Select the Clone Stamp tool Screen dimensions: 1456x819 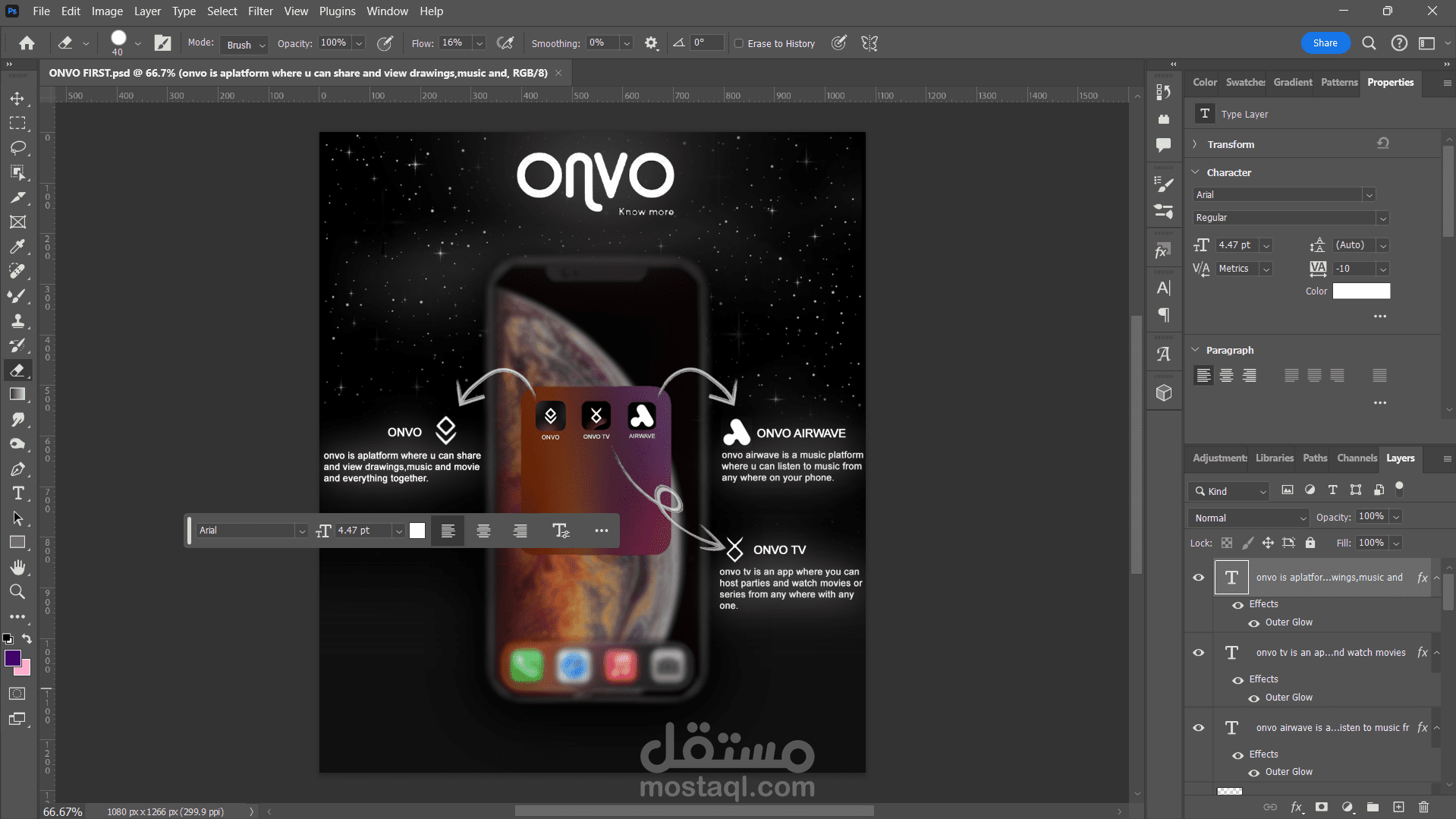coord(17,320)
